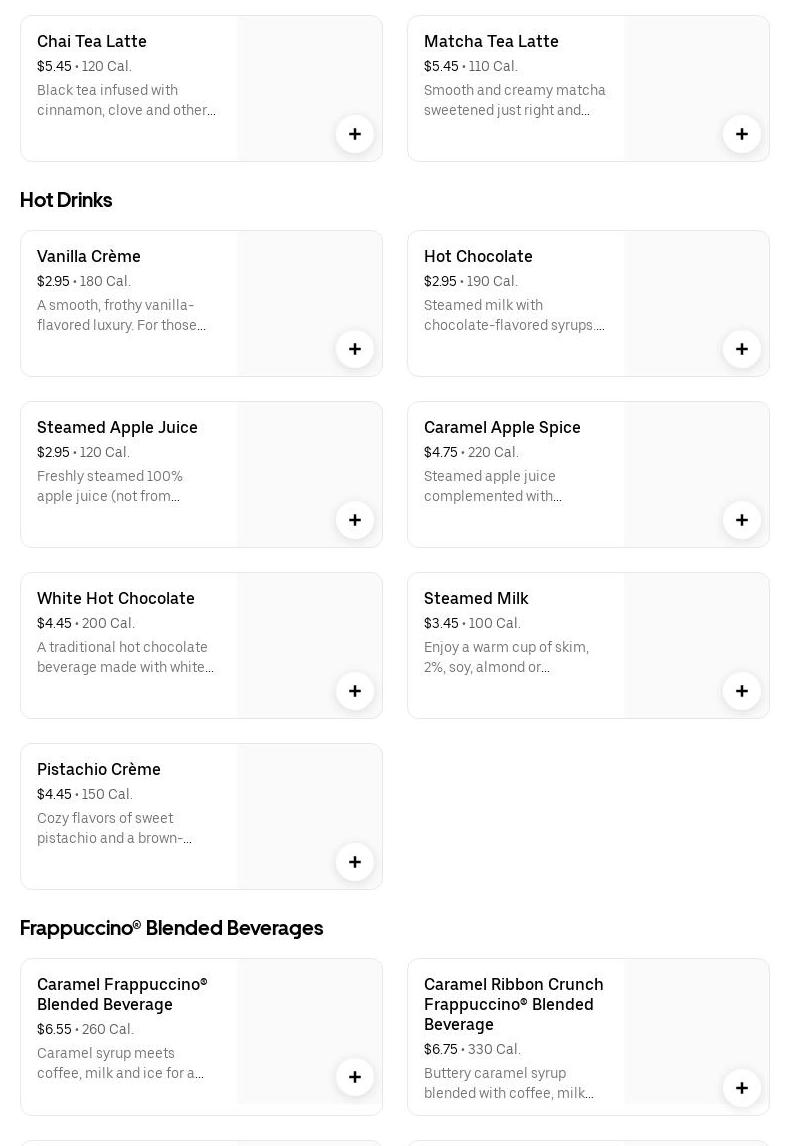The image size is (804, 1146).
Task: Add Steamed Milk with plus icon
Action: tap(742, 691)
